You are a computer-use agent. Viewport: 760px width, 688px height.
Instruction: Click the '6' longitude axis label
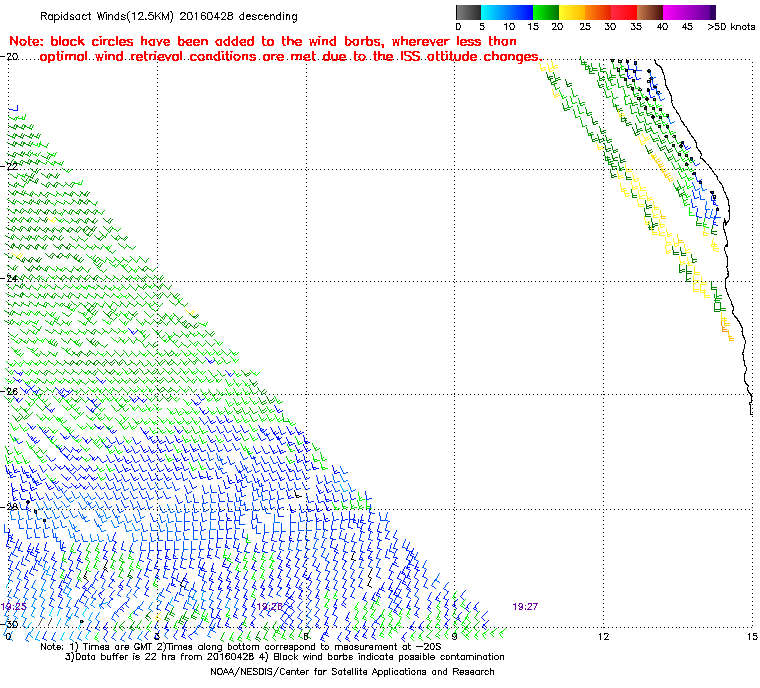[x=306, y=636]
